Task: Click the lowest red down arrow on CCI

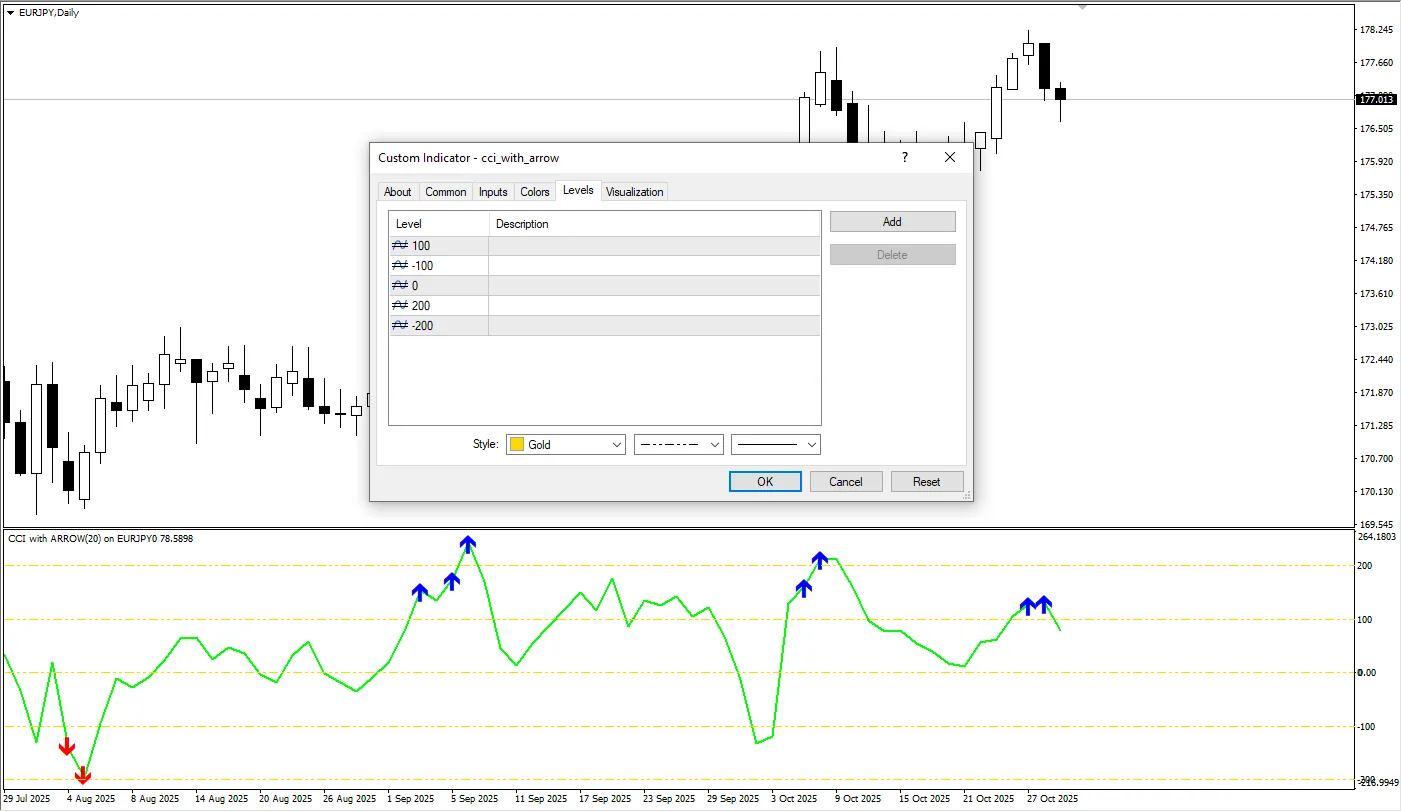Action: coord(83,775)
